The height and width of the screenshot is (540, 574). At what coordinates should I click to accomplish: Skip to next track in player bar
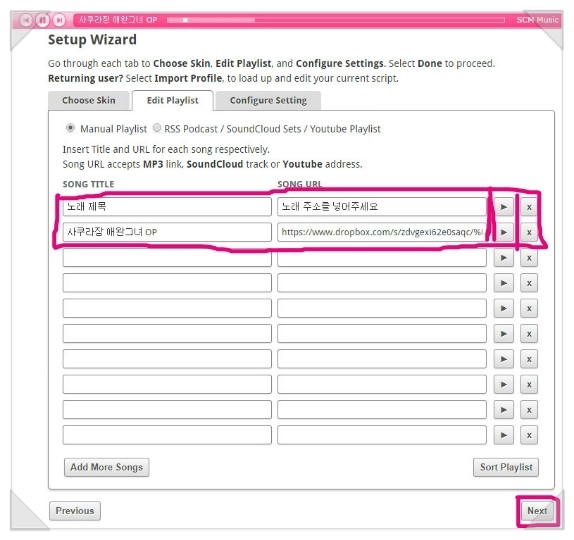[x=59, y=20]
